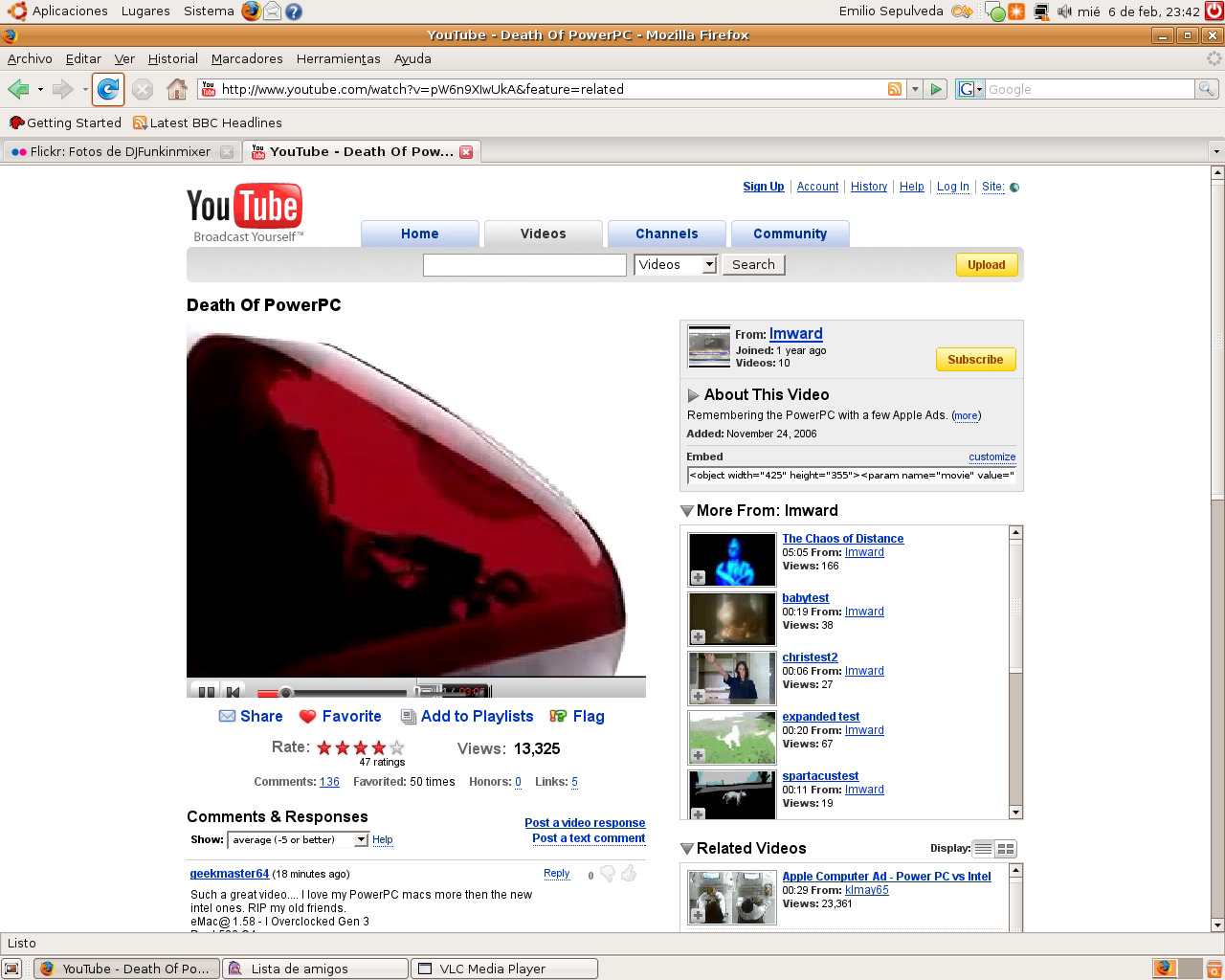Click the site globe icon
The width and height of the screenshot is (1225, 980).
click(x=1014, y=188)
